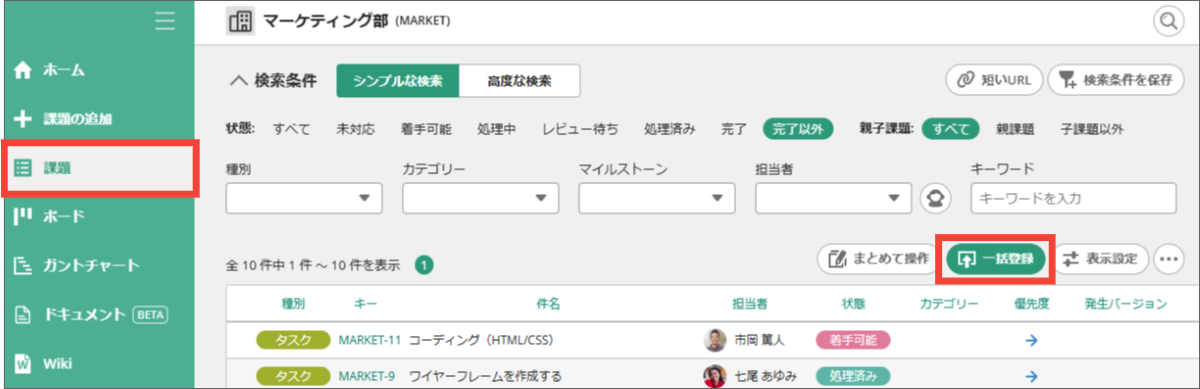Sort by キー column header
The height and width of the screenshot is (389, 1200).
pyautogui.click(x=364, y=303)
